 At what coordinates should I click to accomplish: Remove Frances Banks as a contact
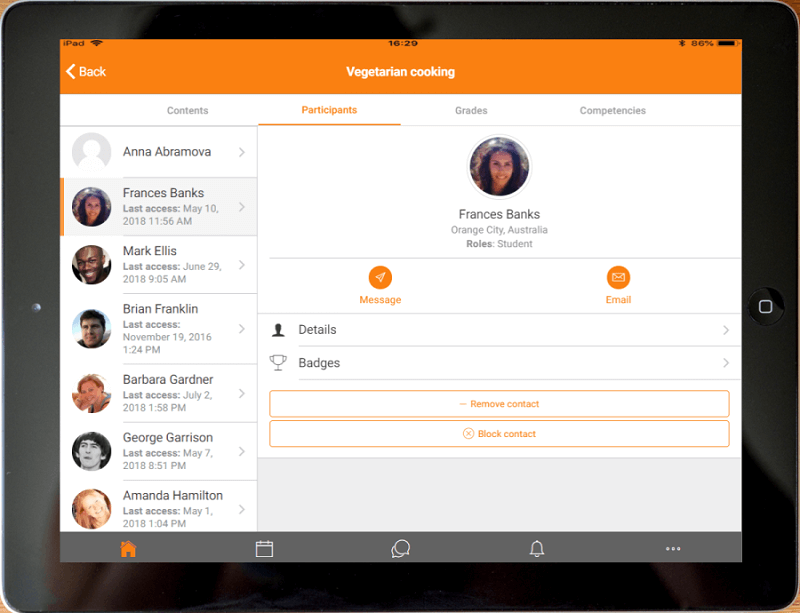(x=499, y=403)
